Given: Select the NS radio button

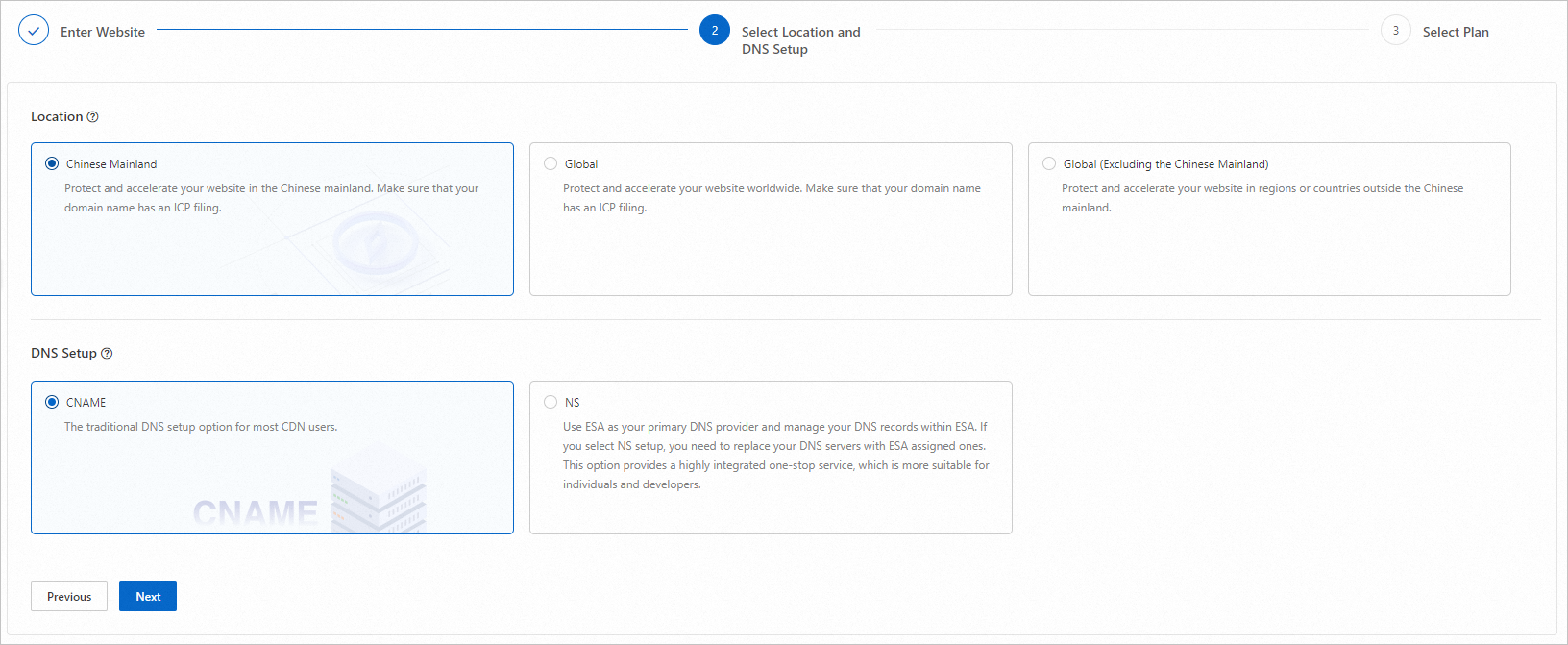Looking at the screenshot, I should click(551, 402).
